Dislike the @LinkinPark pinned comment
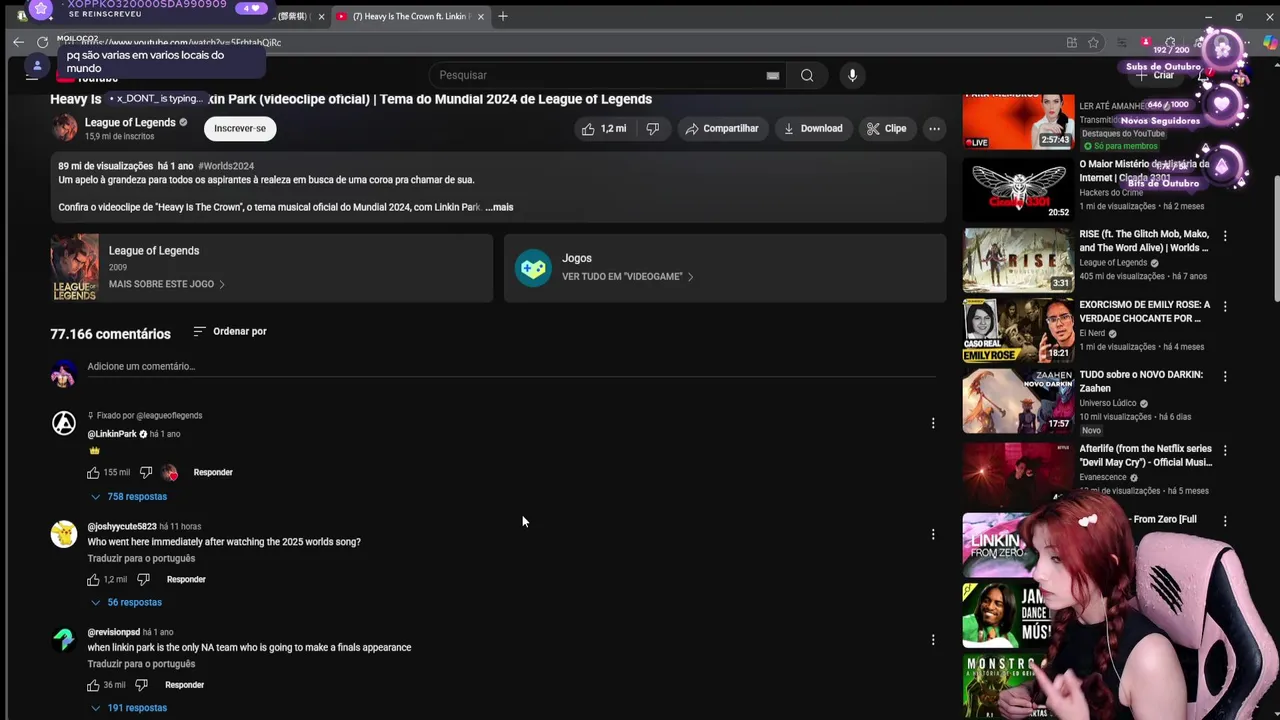1280x720 pixels. coord(146,472)
